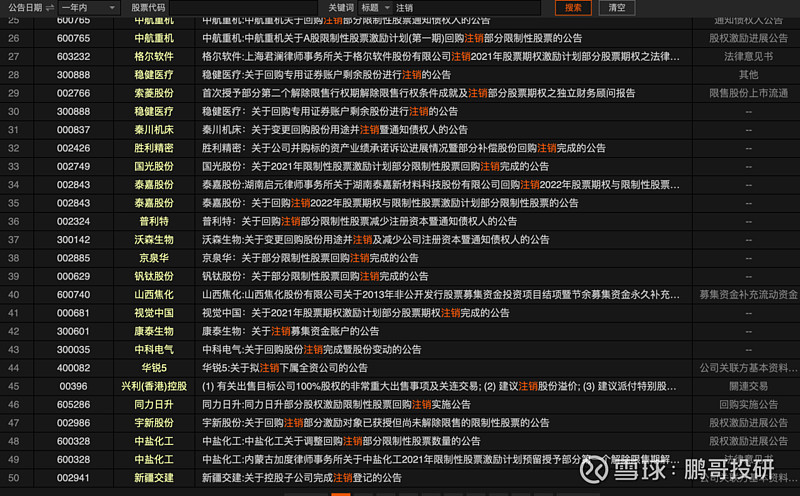Screen dimensions: 800x496
Task: Open 沃森生物 变更回购股份用途 announcement
Action: click(x=376, y=240)
